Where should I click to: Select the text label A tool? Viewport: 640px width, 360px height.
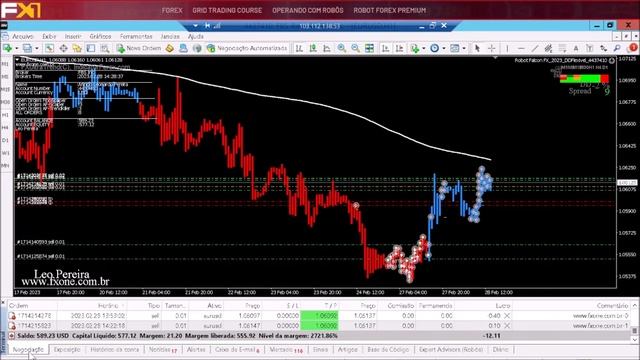pyautogui.click(x=576, y=49)
